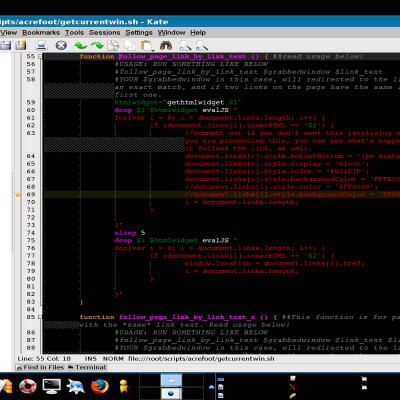Open Find using the binoculars icon
Screen dimensions: 400x400
point(166,45)
